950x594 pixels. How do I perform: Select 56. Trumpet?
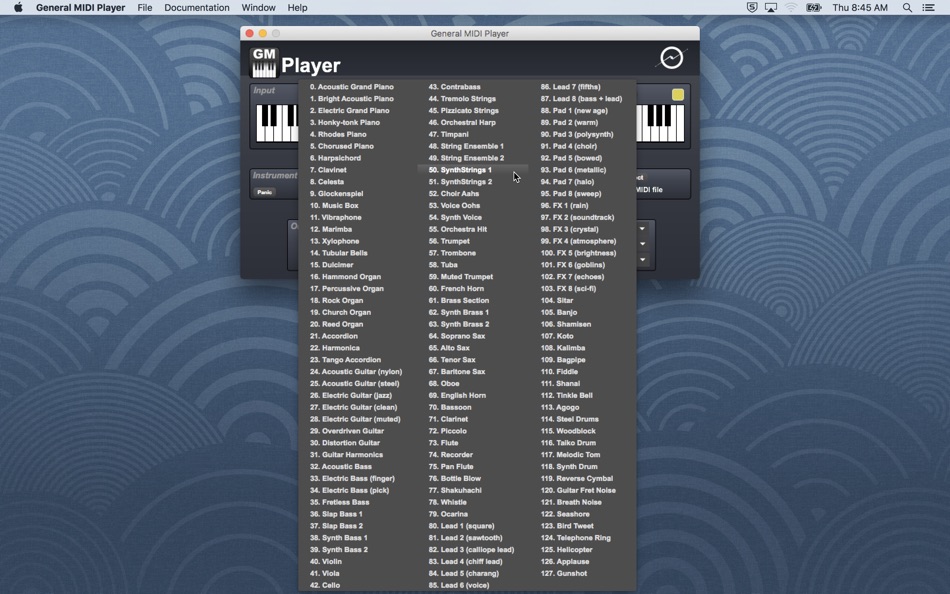pos(449,241)
